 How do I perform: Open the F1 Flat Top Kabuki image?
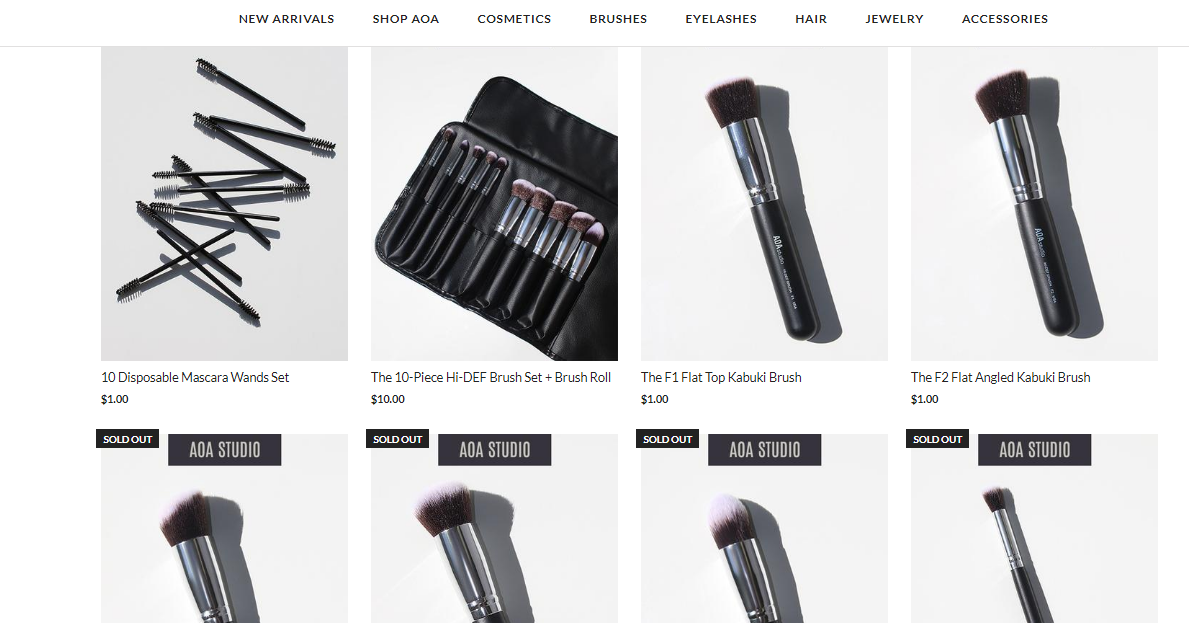[x=764, y=203]
